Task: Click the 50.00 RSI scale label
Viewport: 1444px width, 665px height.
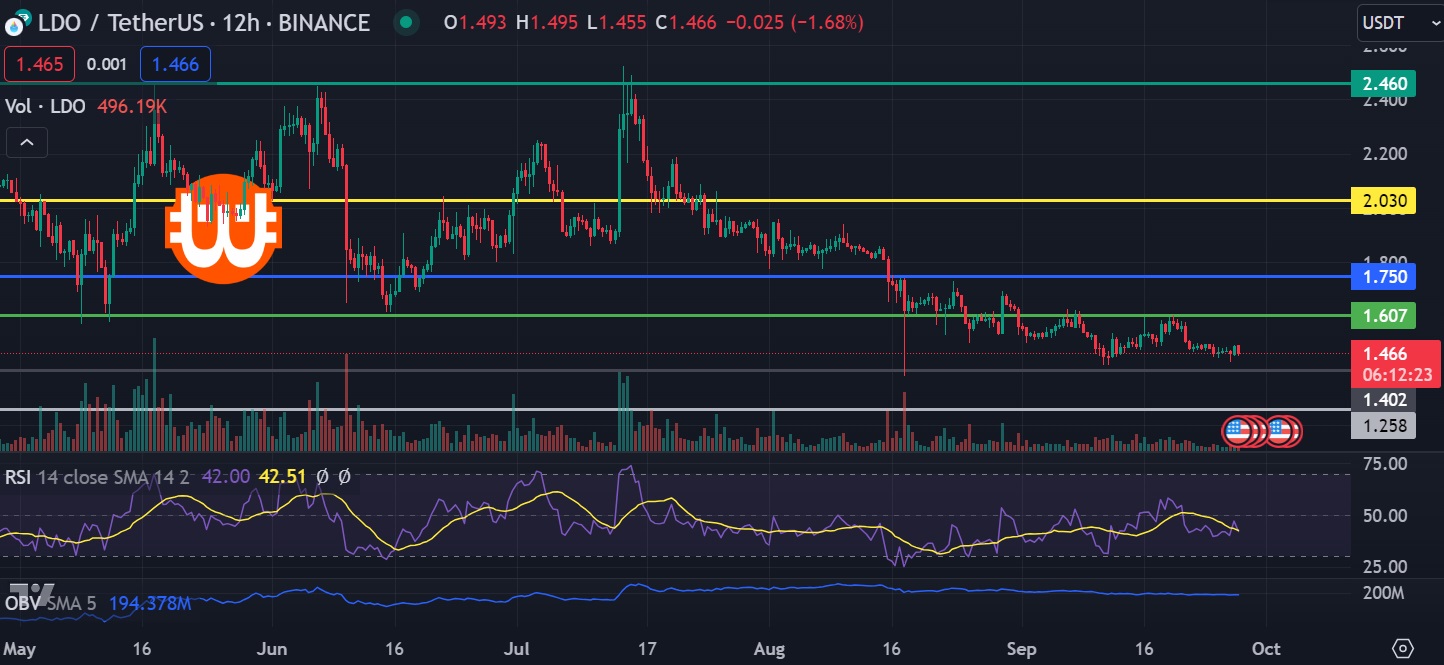Action: (x=1386, y=516)
